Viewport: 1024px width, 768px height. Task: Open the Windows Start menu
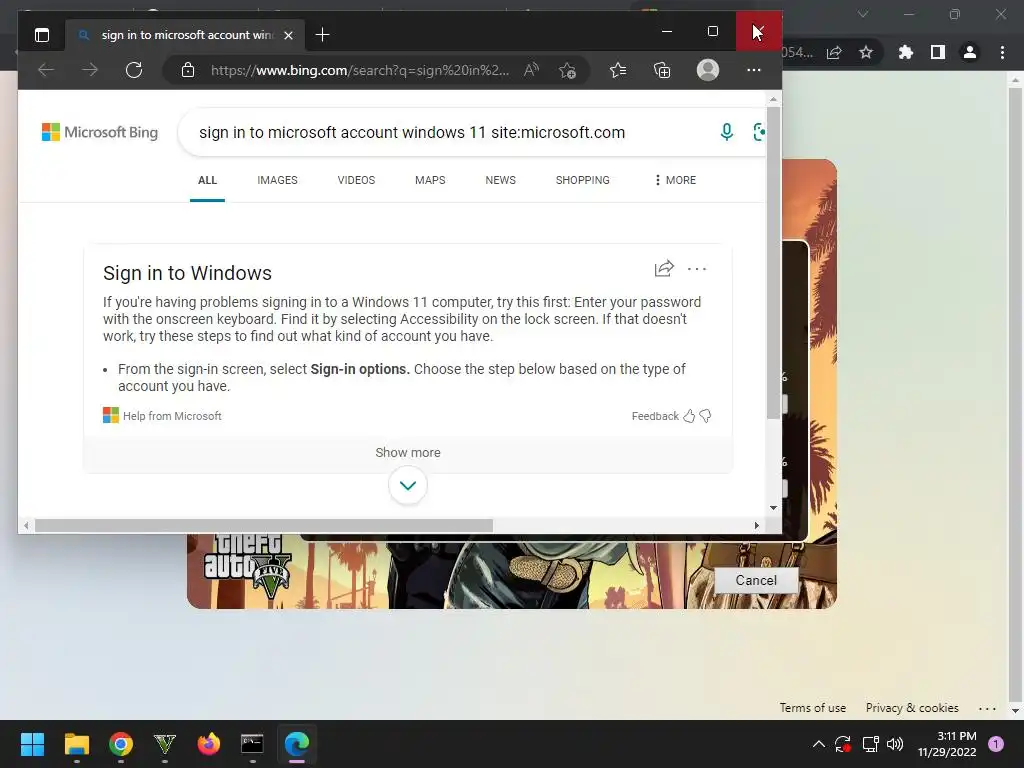[32, 744]
